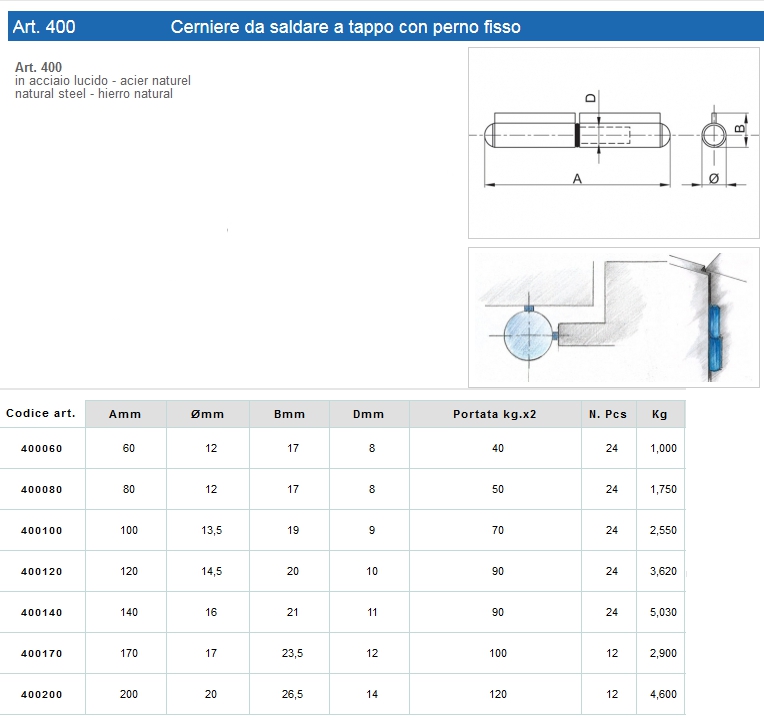Image resolution: width=764 pixels, height=727 pixels.
Task: Open article code 400080 row
Action: [42, 490]
